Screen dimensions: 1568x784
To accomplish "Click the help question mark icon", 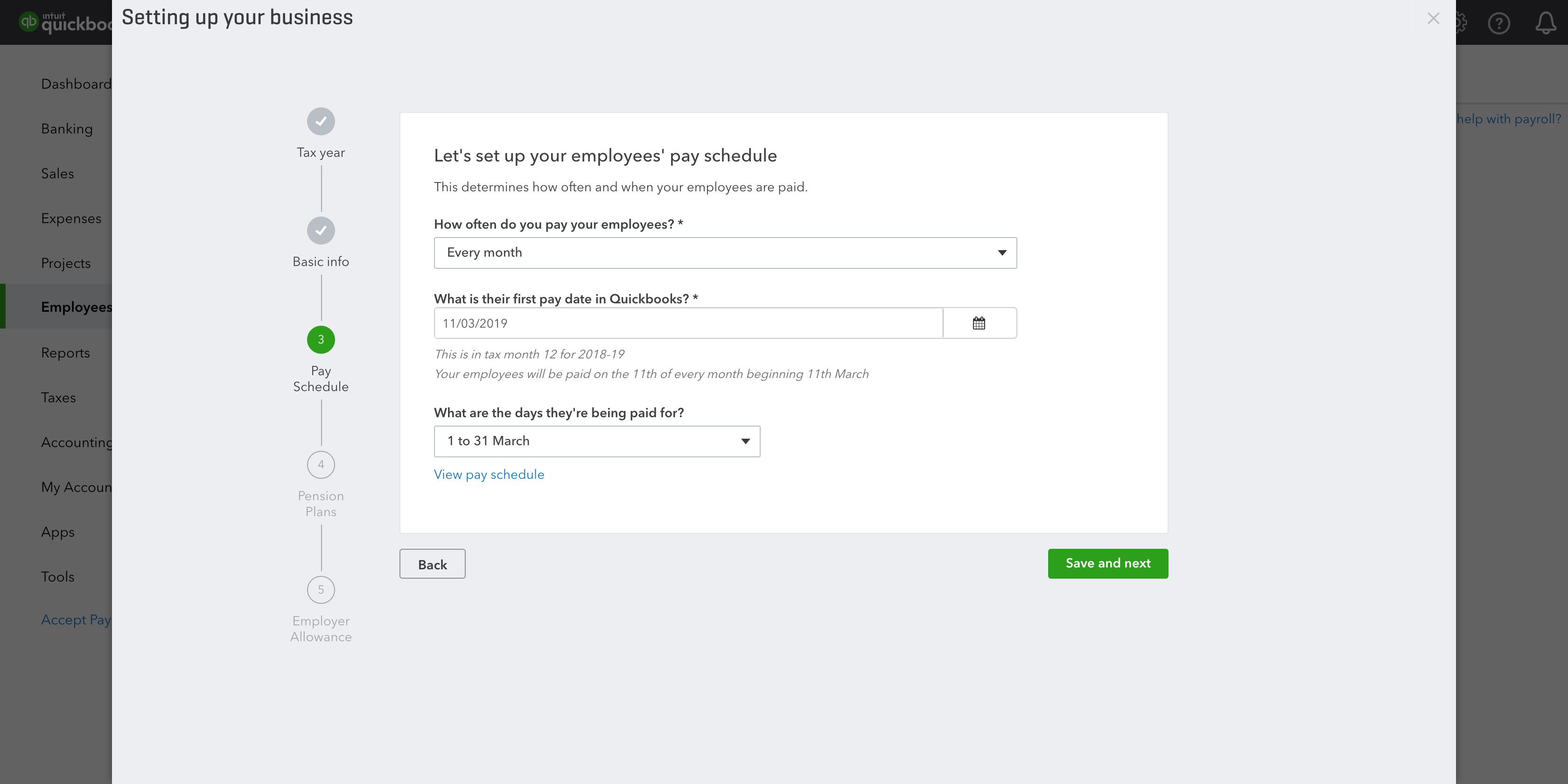I will [1498, 23].
